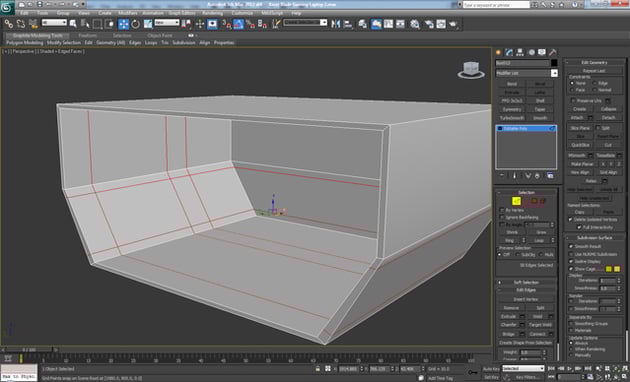The width and height of the screenshot is (630, 382).
Task: Select the Edge sub-object level icon
Action: [516, 201]
